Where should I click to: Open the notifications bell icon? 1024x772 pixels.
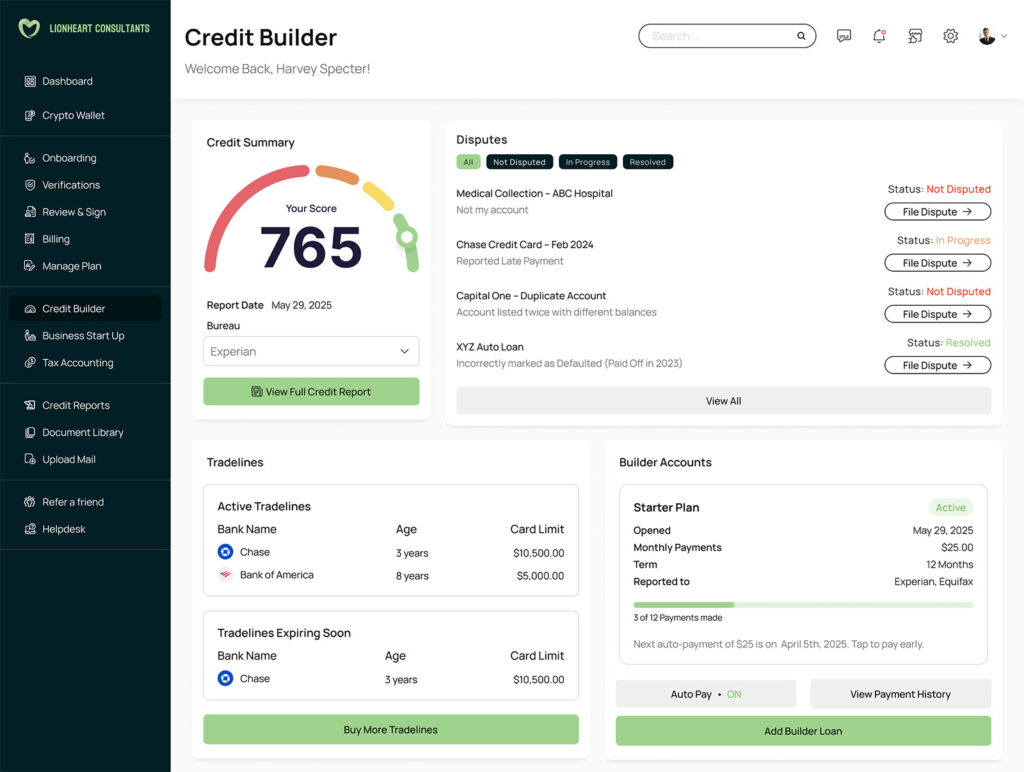click(x=879, y=36)
